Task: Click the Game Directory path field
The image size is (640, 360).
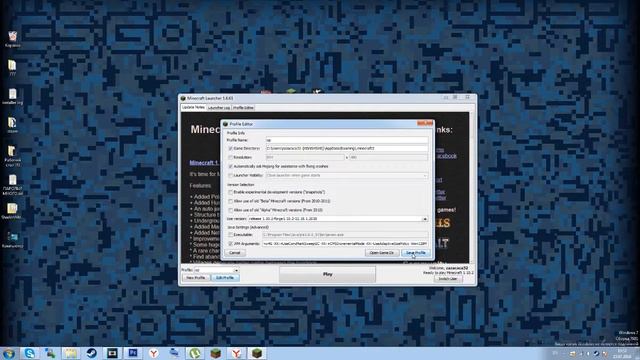Action: (347, 149)
